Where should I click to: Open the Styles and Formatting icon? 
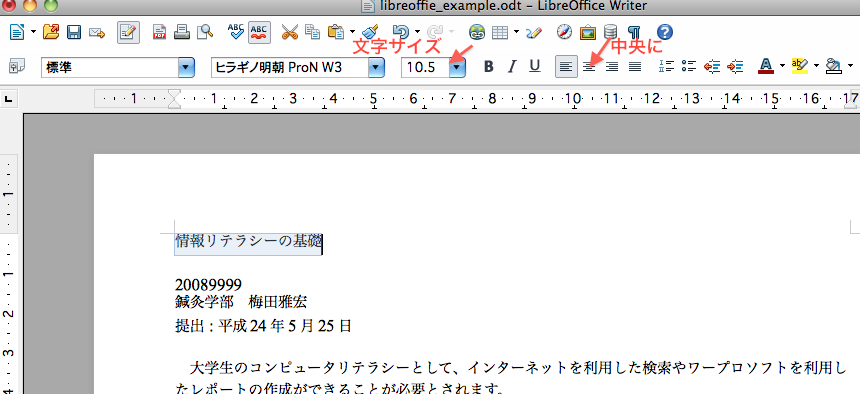pyautogui.click(x=17, y=67)
